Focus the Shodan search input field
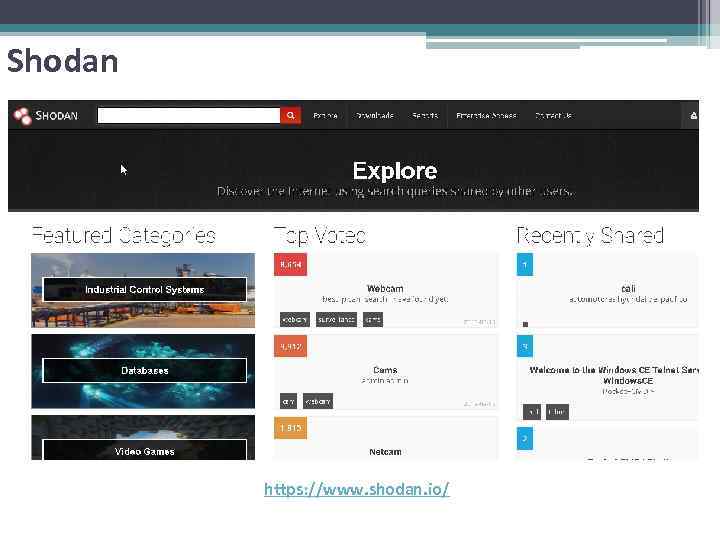 189,115
